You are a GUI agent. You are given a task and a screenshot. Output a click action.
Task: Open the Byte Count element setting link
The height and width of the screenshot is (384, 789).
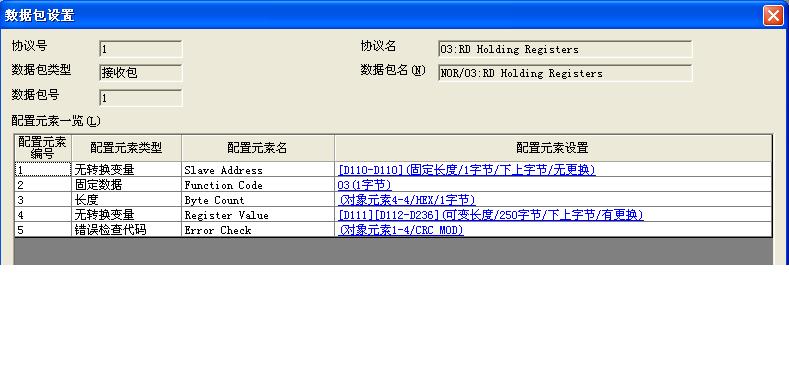[407, 200]
